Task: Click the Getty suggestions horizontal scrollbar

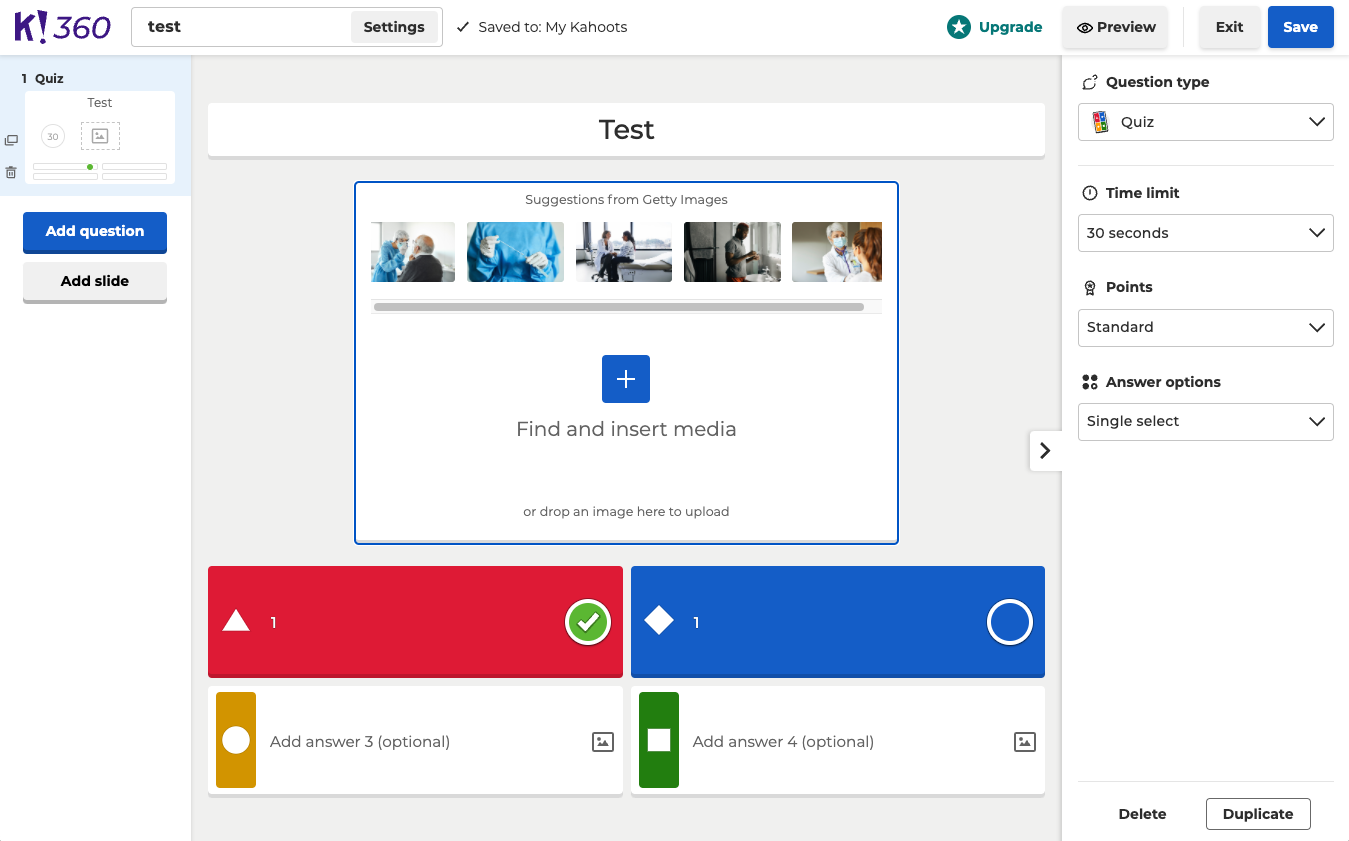Action: point(619,307)
